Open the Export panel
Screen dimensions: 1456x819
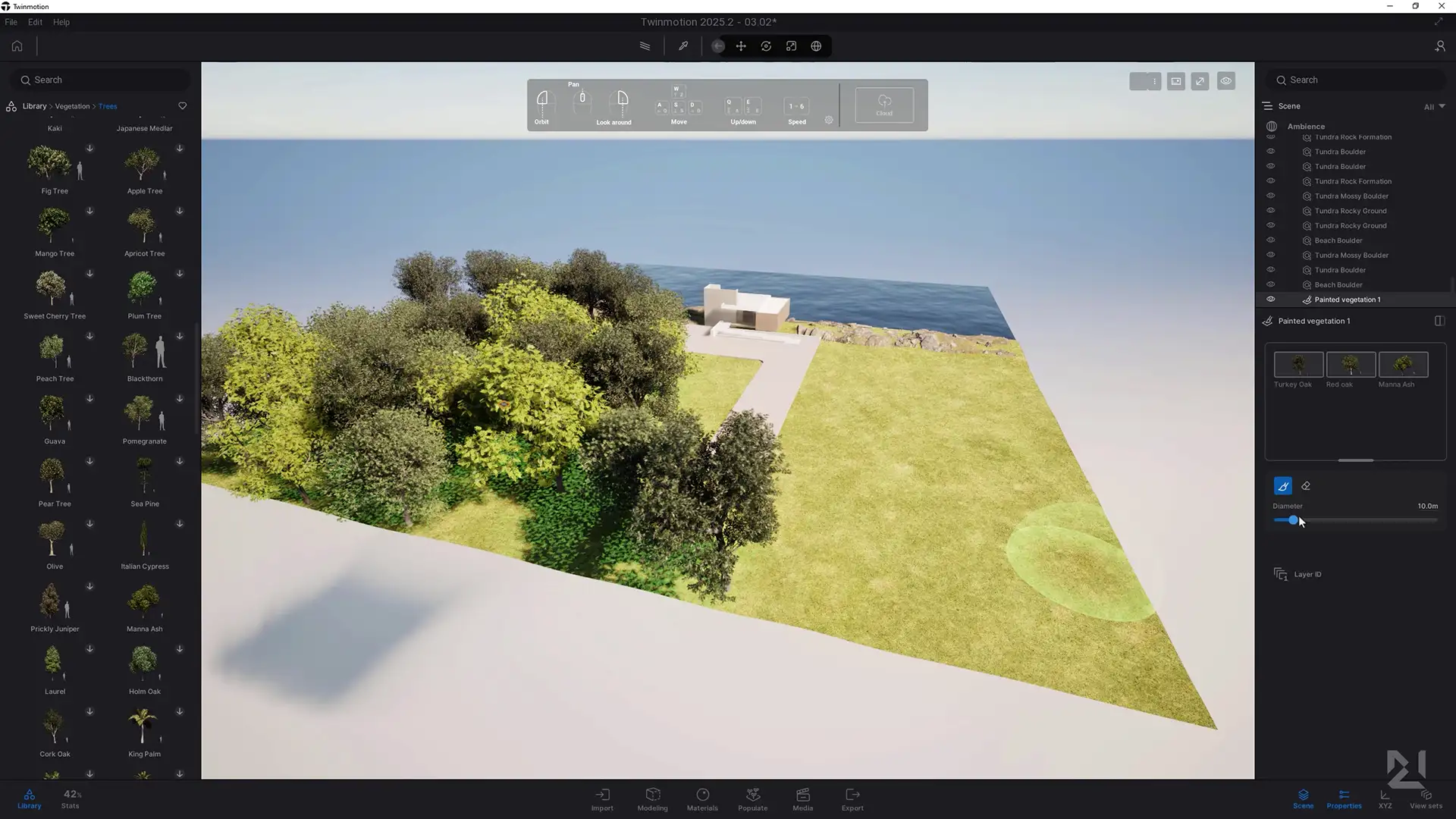click(852, 799)
